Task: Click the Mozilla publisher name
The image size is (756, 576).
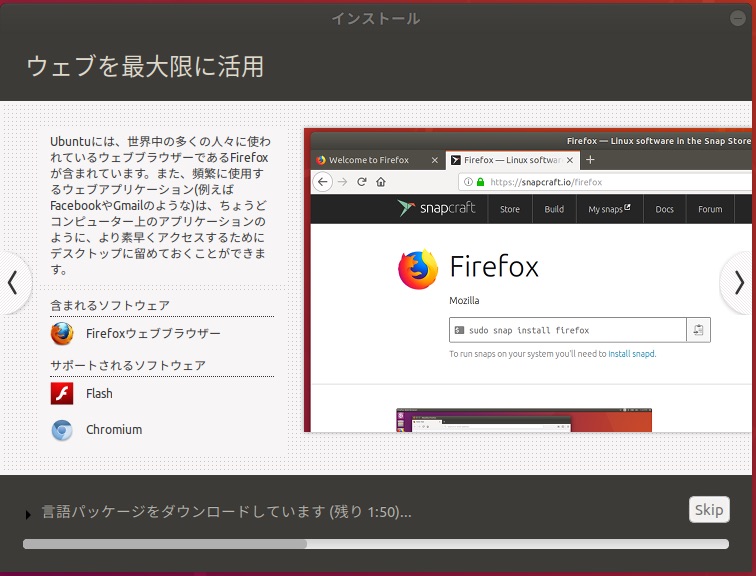Action: (x=464, y=300)
